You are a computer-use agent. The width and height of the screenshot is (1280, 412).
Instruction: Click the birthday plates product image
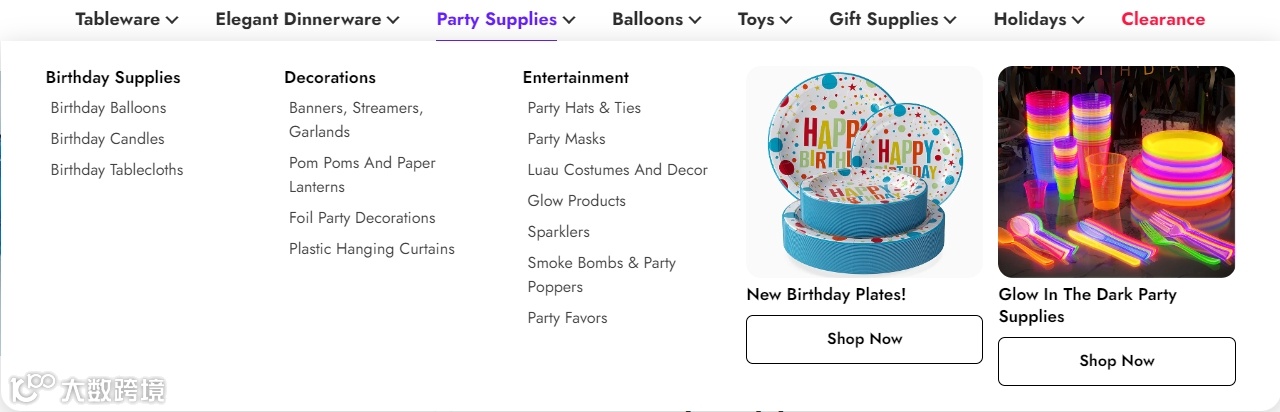point(864,172)
